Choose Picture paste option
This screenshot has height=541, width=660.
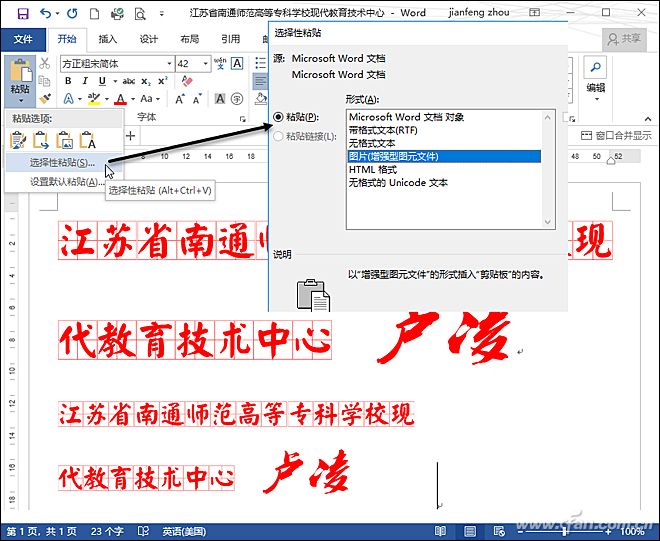(64, 140)
